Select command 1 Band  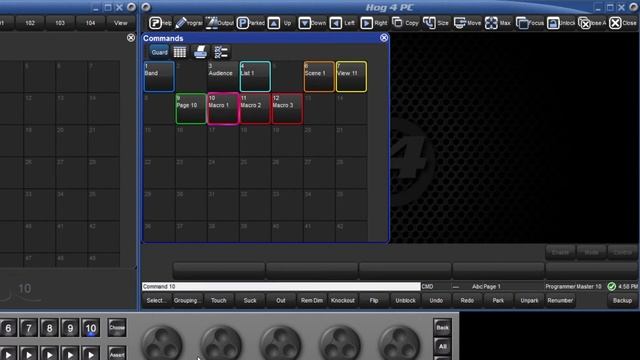point(159,76)
